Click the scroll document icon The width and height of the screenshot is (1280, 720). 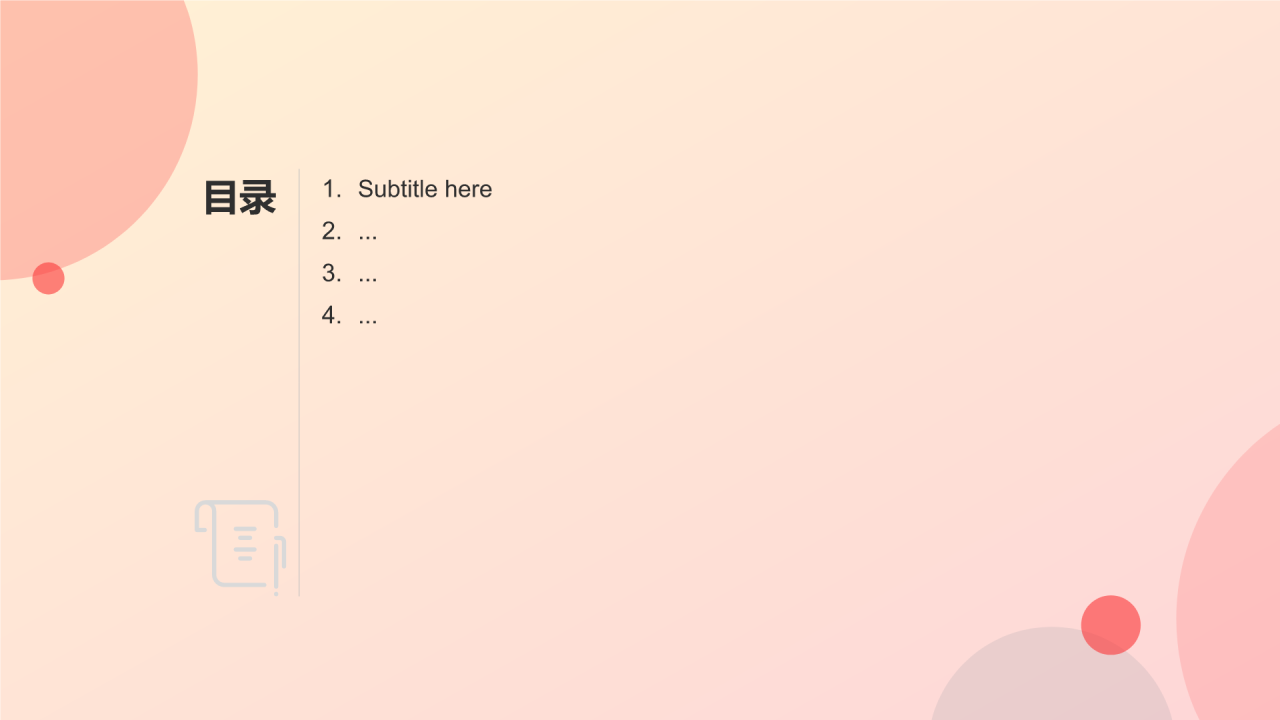[x=241, y=547]
